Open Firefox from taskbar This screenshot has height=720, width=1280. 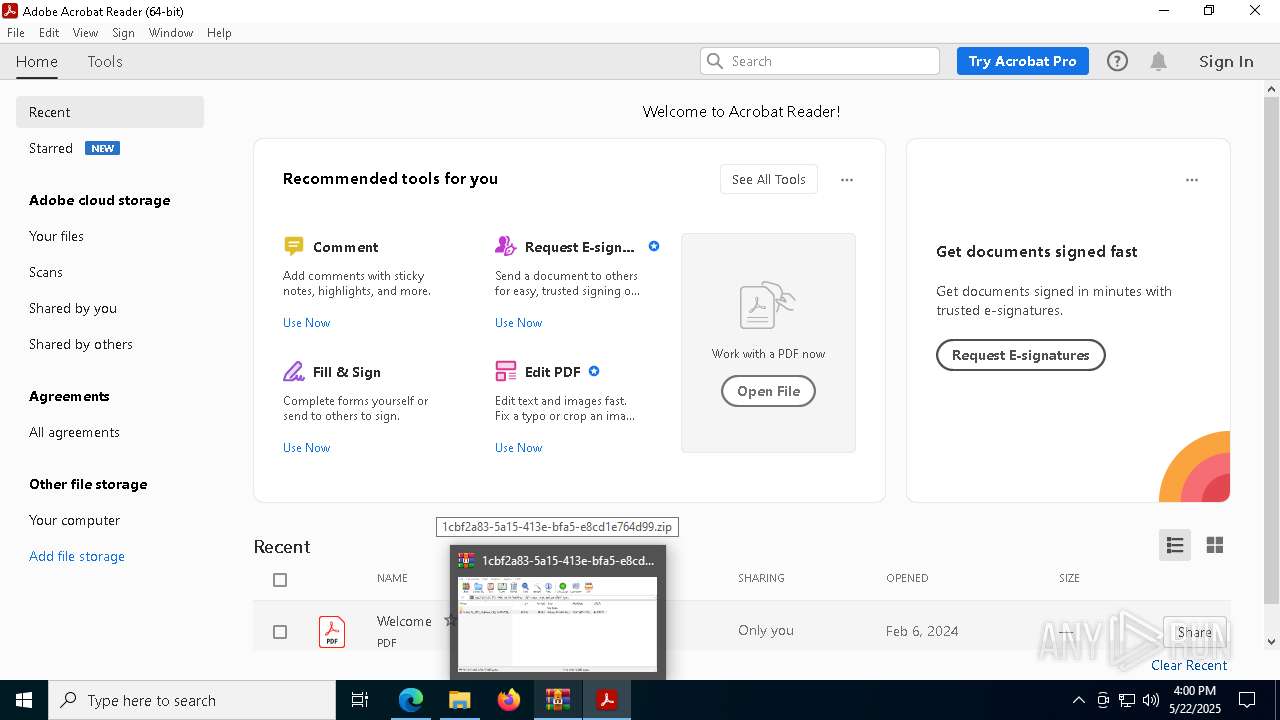pyautogui.click(x=509, y=700)
